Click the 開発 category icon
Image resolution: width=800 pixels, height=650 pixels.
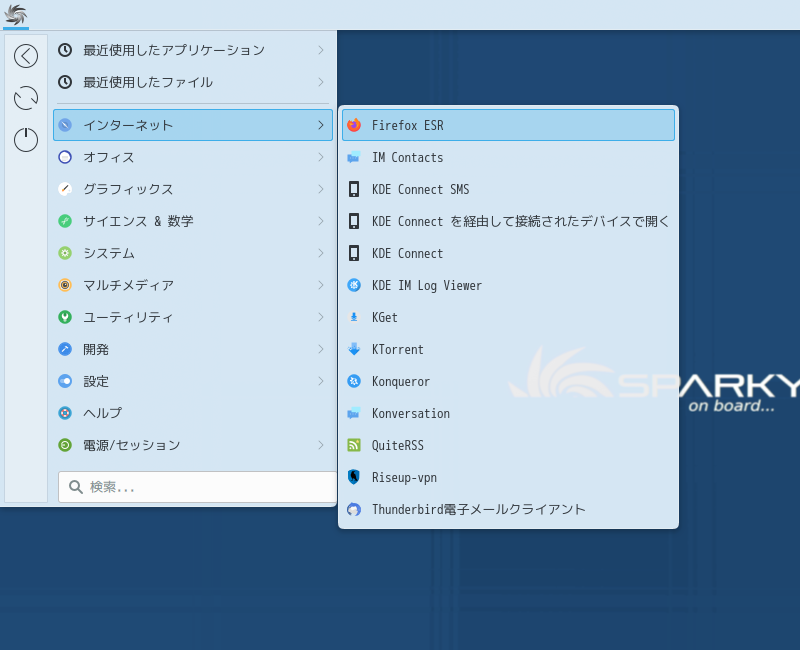click(65, 349)
